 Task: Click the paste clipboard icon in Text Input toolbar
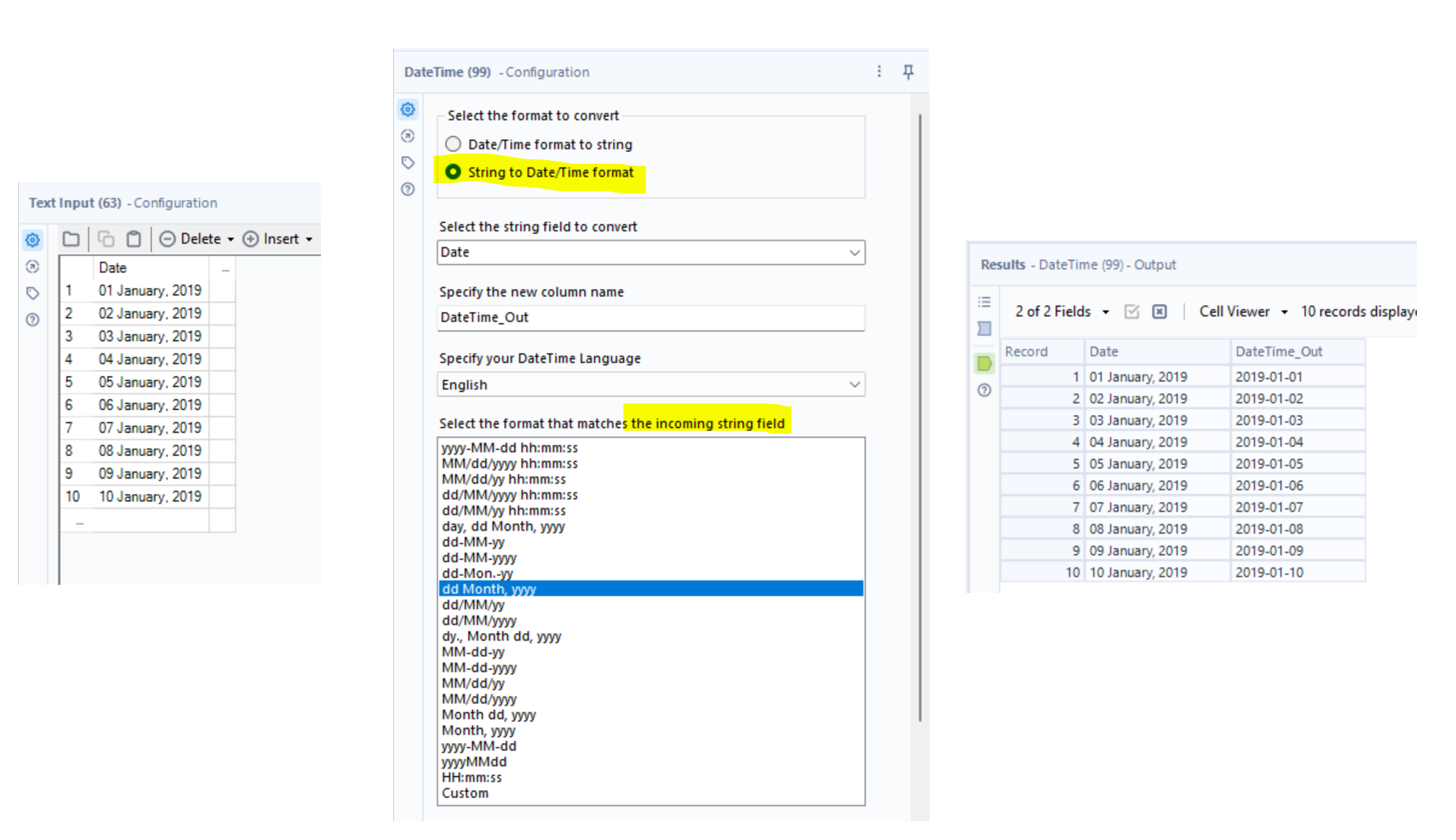(x=133, y=238)
